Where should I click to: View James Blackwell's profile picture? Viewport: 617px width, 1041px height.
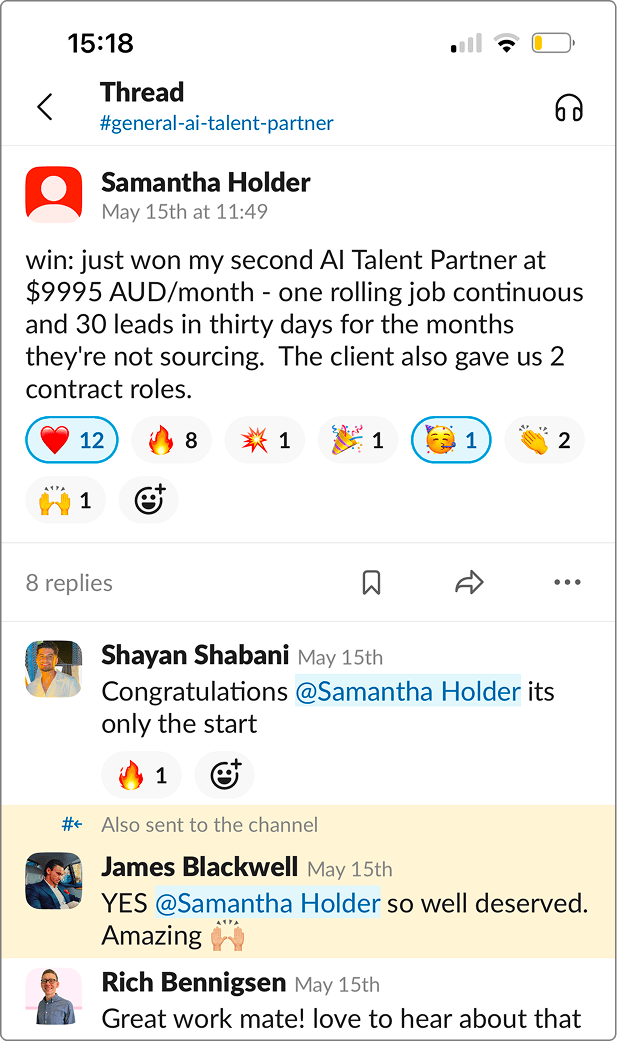(x=54, y=881)
